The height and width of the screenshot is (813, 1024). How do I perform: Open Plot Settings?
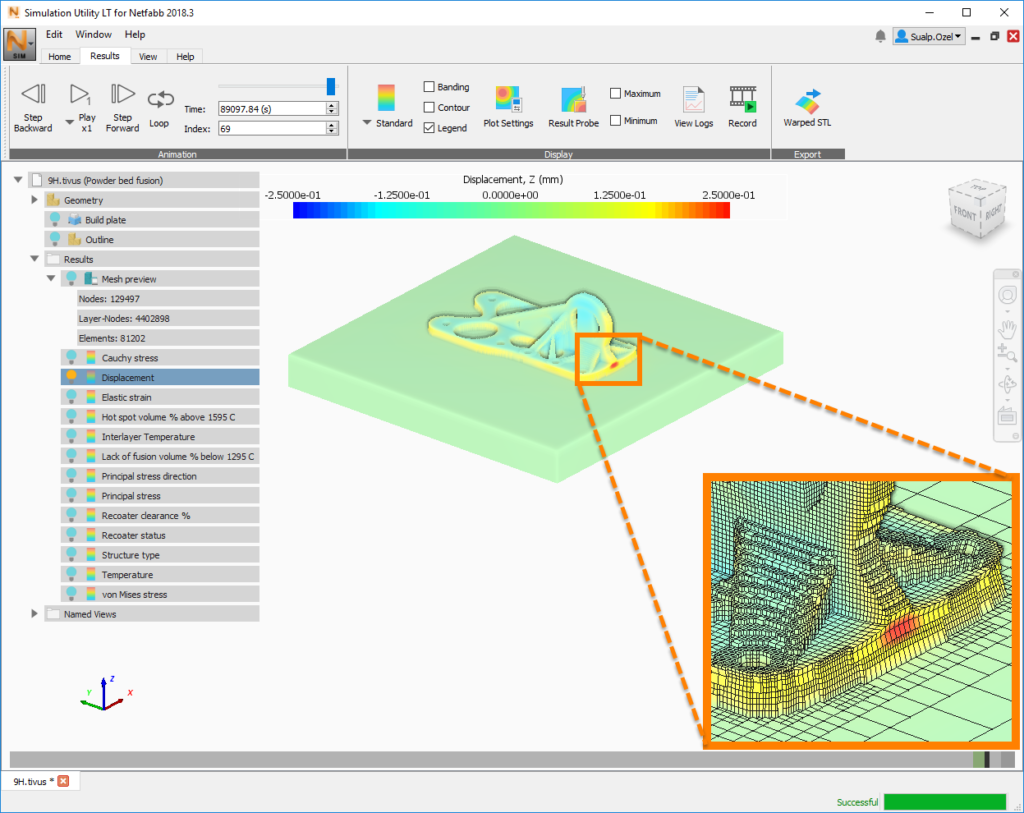click(508, 99)
